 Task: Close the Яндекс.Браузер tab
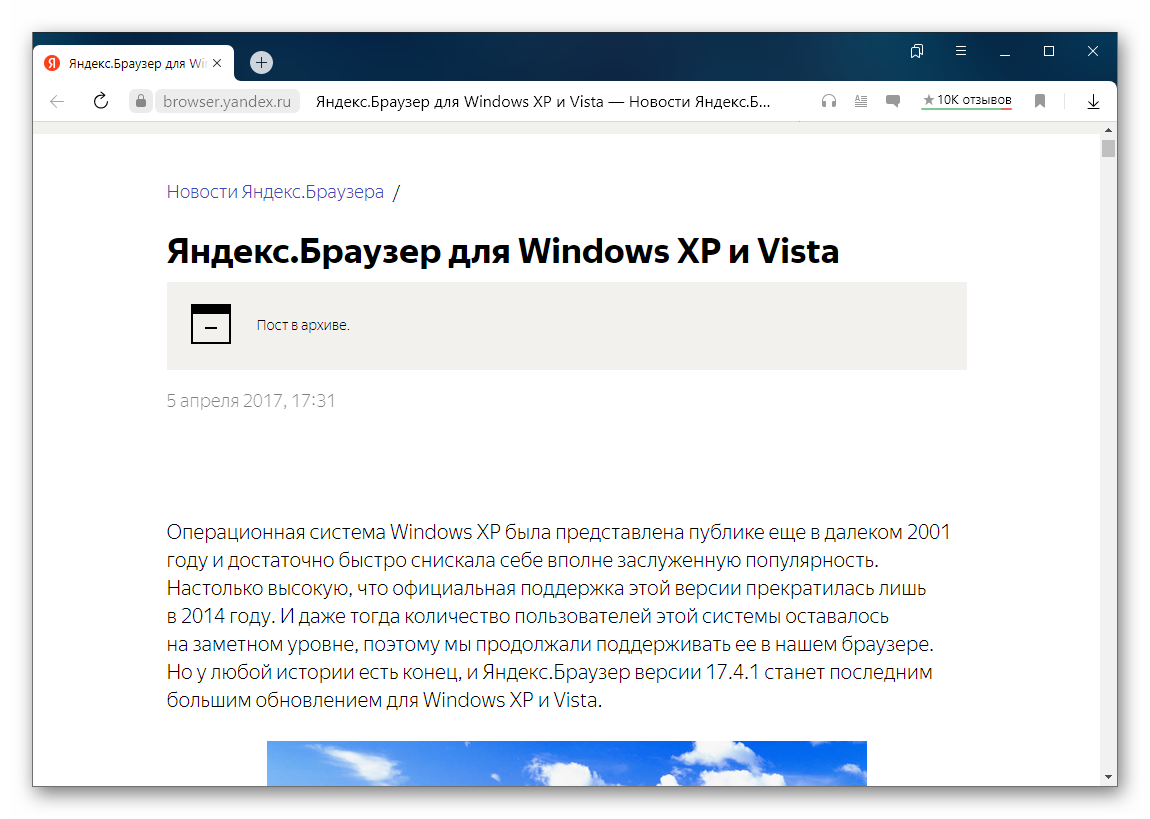coord(217,63)
